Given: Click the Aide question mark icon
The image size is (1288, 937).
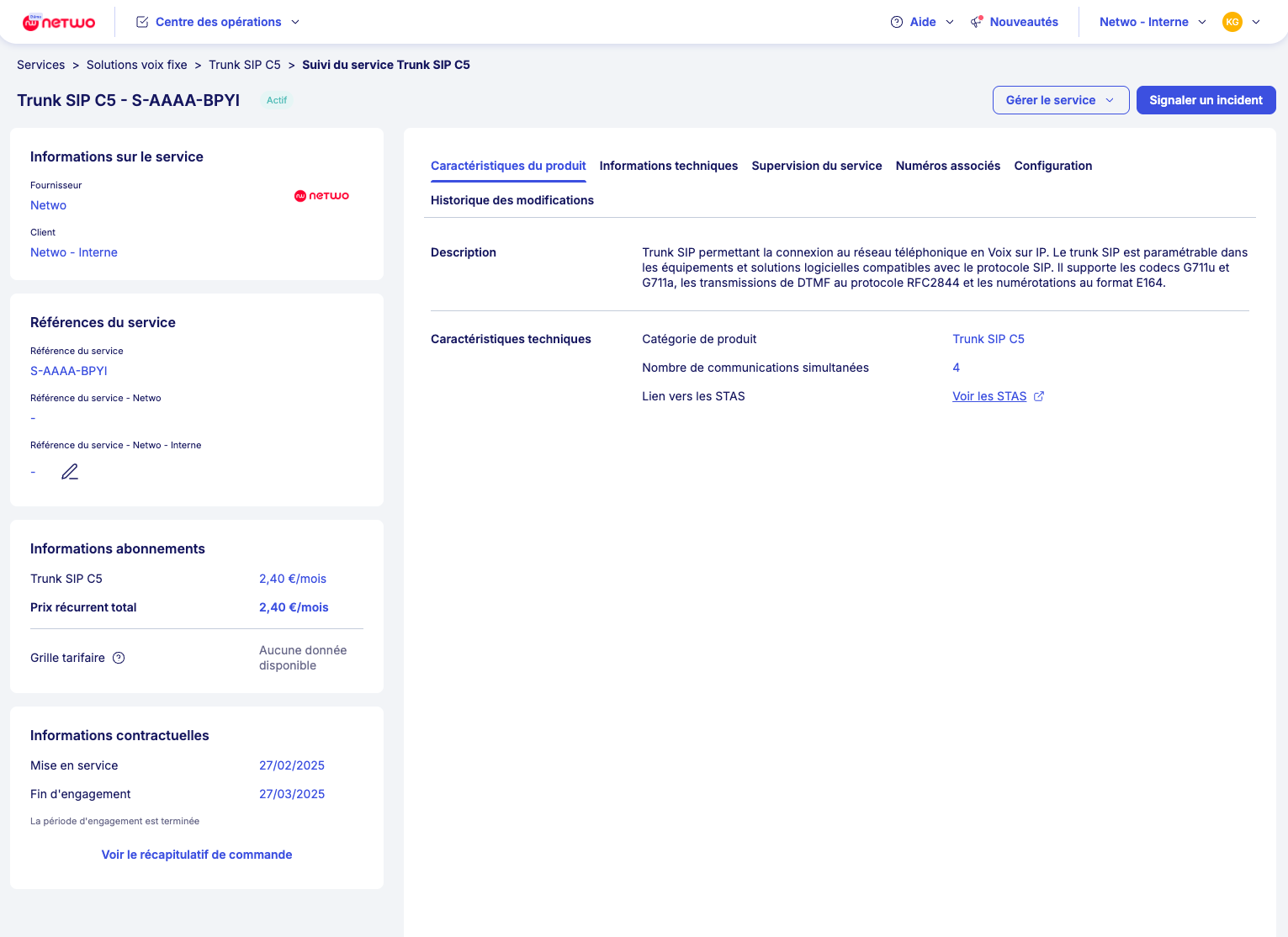Looking at the screenshot, I should [x=897, y=22].
